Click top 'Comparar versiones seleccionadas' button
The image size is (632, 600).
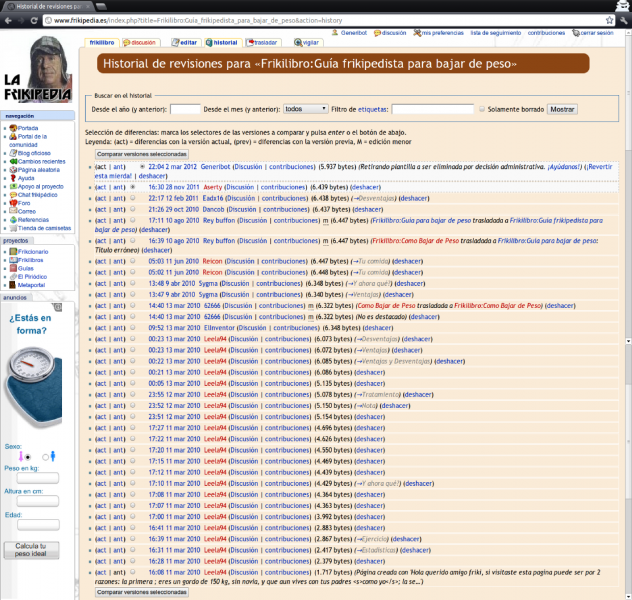[x=141, y=155]
